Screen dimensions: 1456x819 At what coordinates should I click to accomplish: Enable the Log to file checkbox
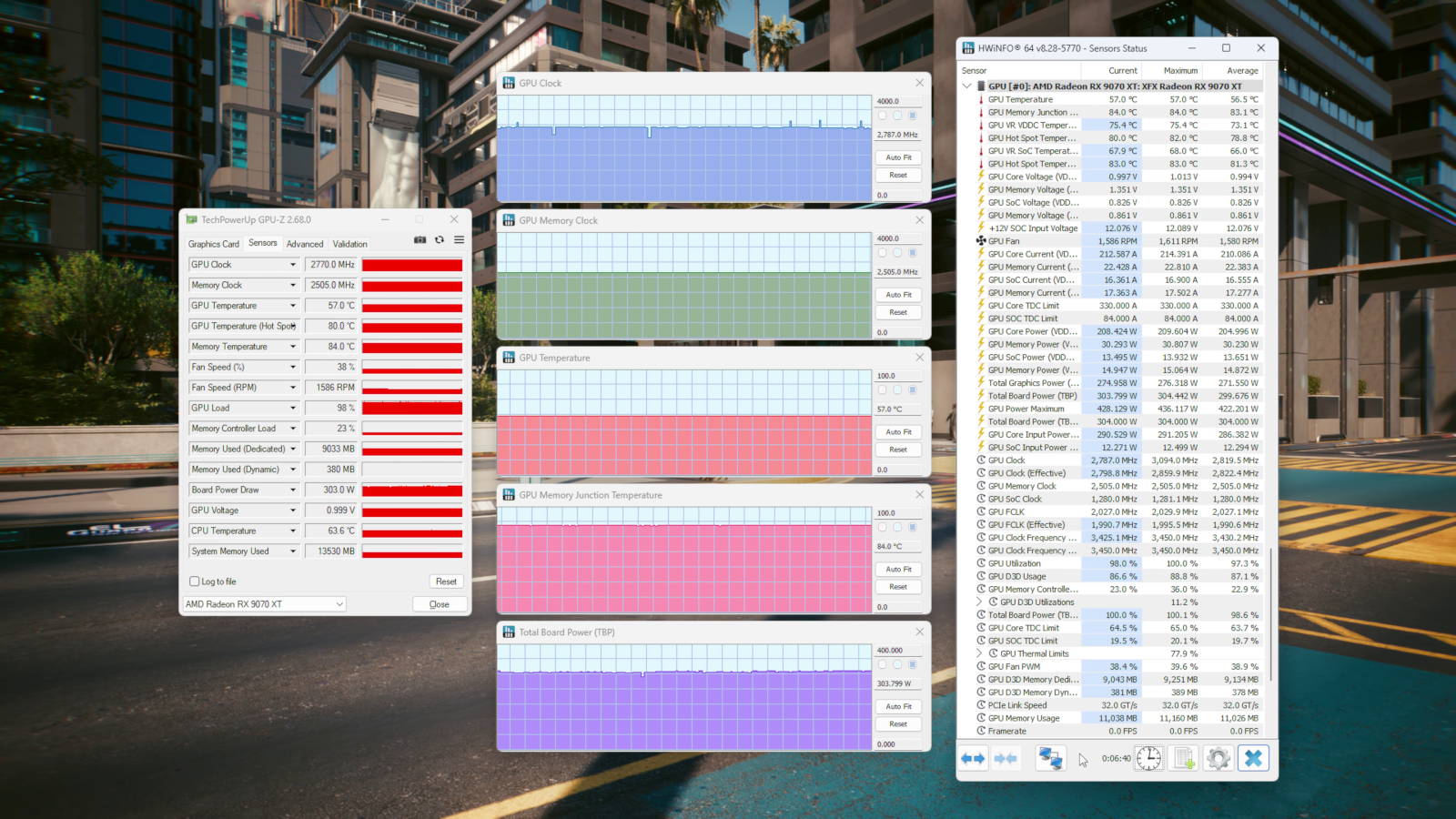[x=194, y=581]
